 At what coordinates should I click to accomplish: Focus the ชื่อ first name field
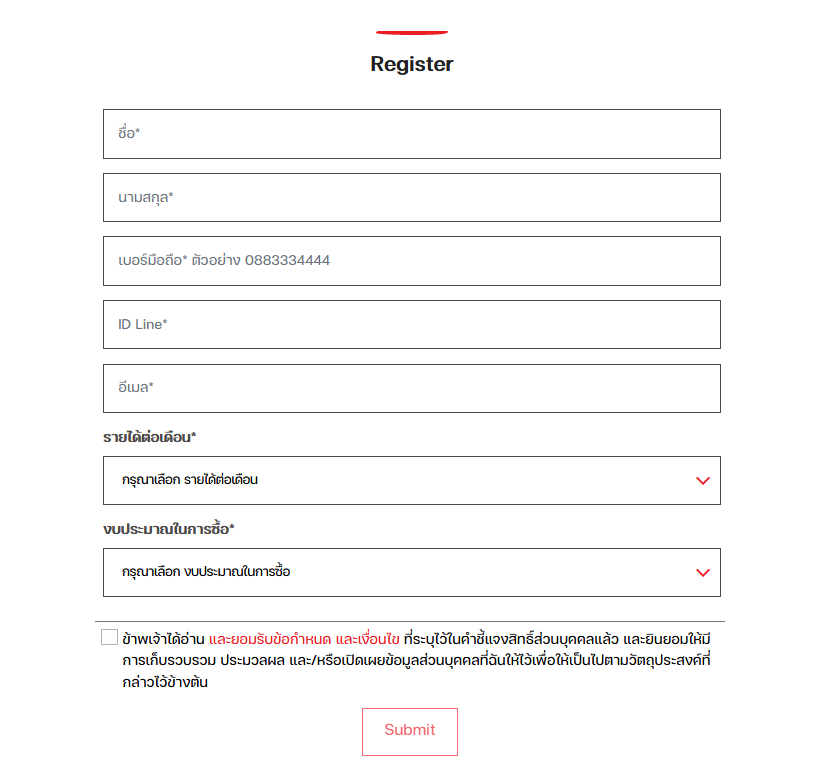click(411, 134)
